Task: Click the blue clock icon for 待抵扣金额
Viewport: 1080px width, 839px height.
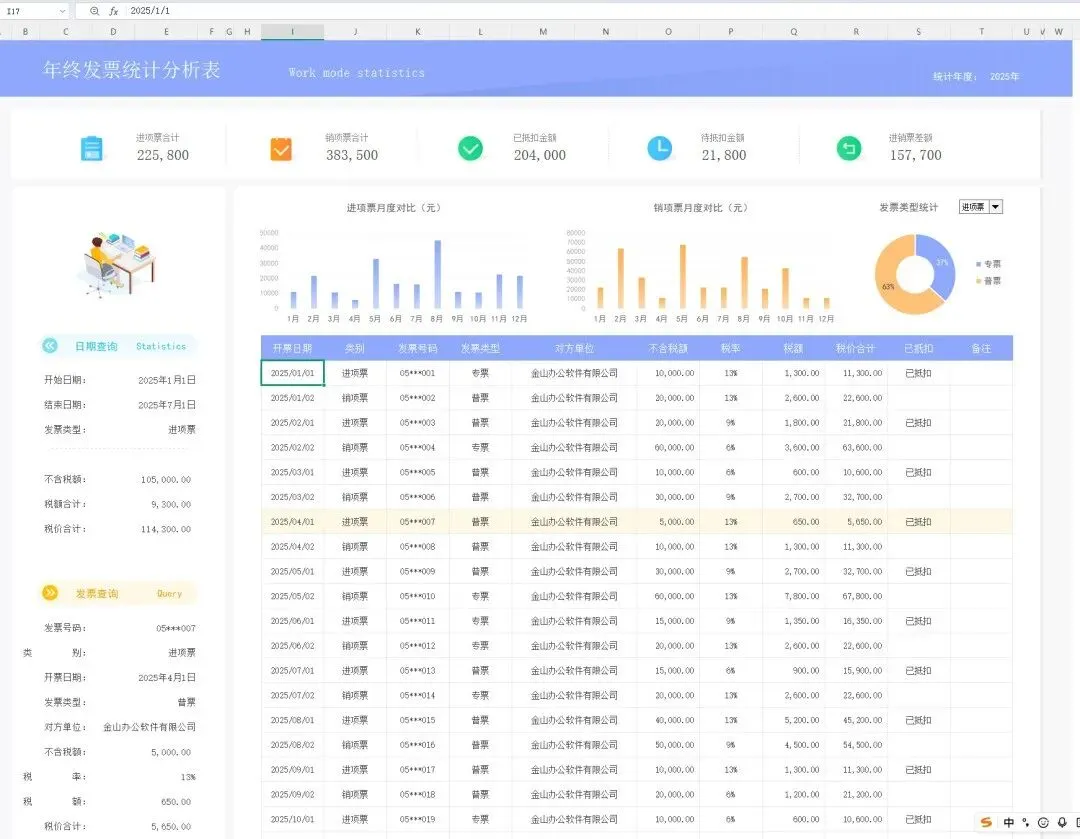Action: click(x=660, y=148)
